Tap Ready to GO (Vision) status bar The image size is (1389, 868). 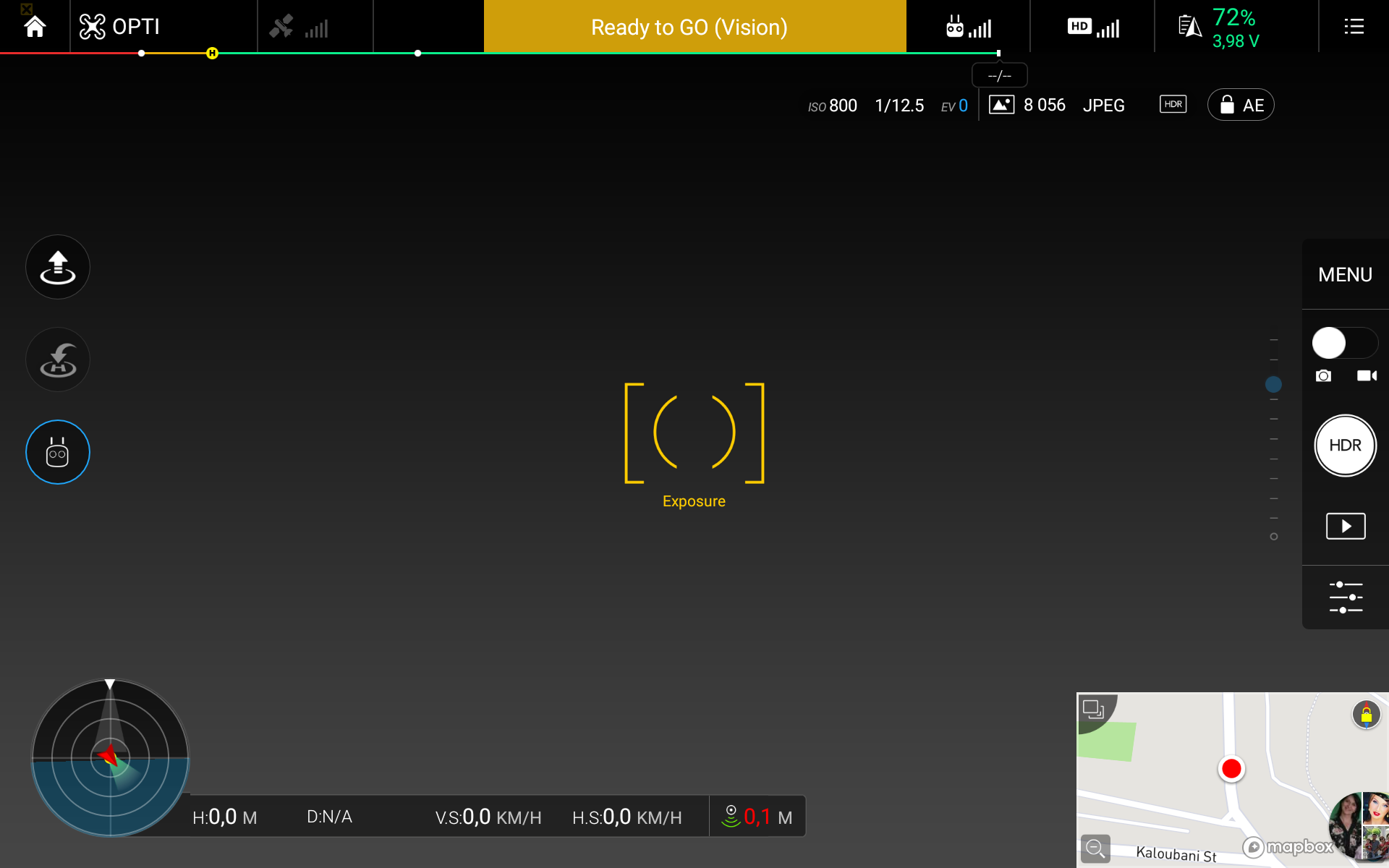point(694,27)
